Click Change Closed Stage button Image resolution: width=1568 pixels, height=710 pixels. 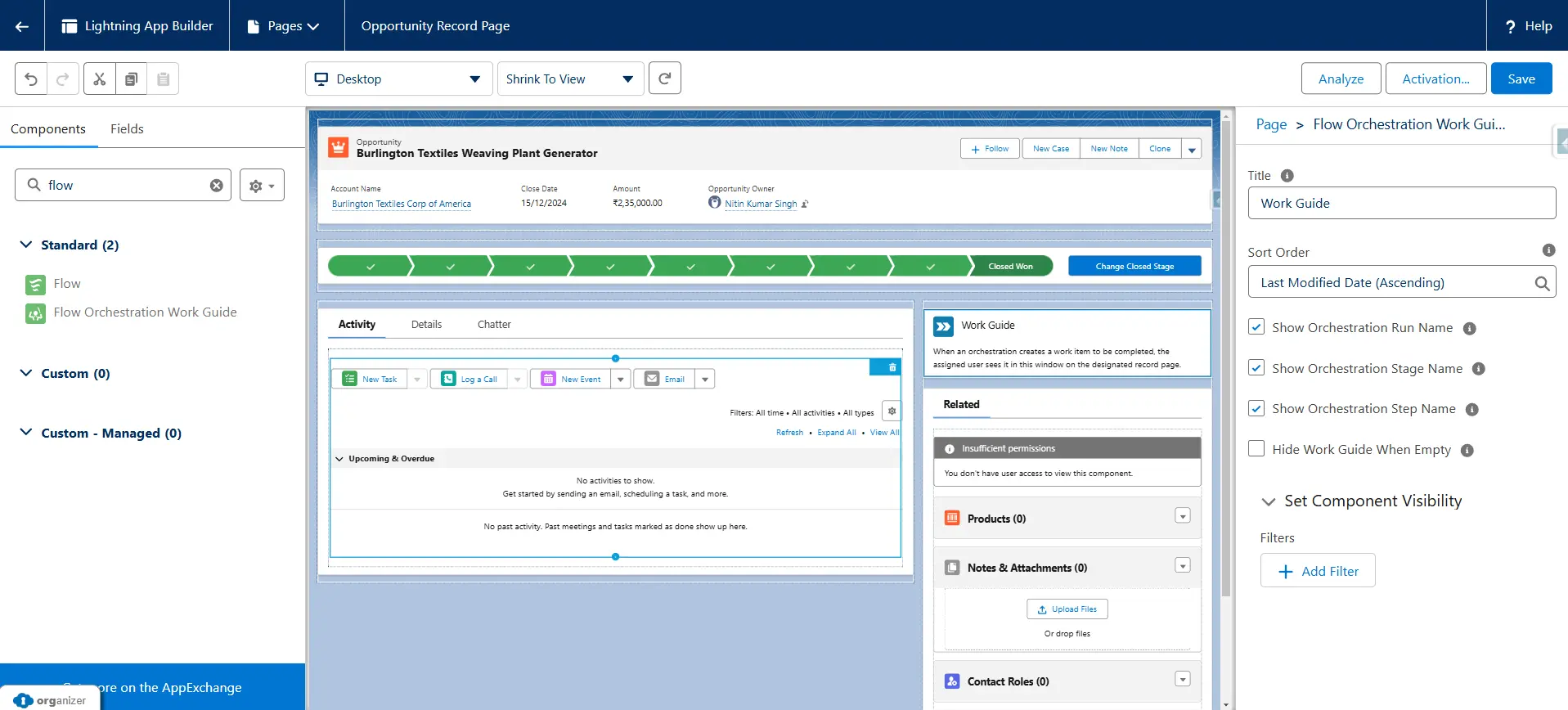coord(1134,266)
